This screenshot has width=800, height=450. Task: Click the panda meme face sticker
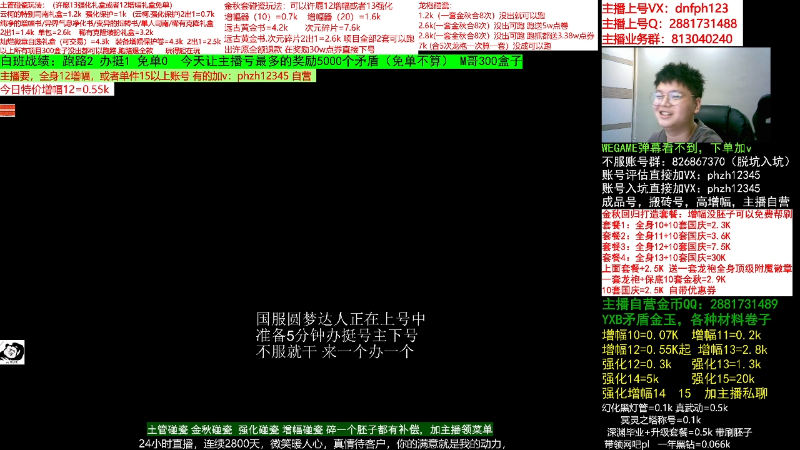(12, 352)
